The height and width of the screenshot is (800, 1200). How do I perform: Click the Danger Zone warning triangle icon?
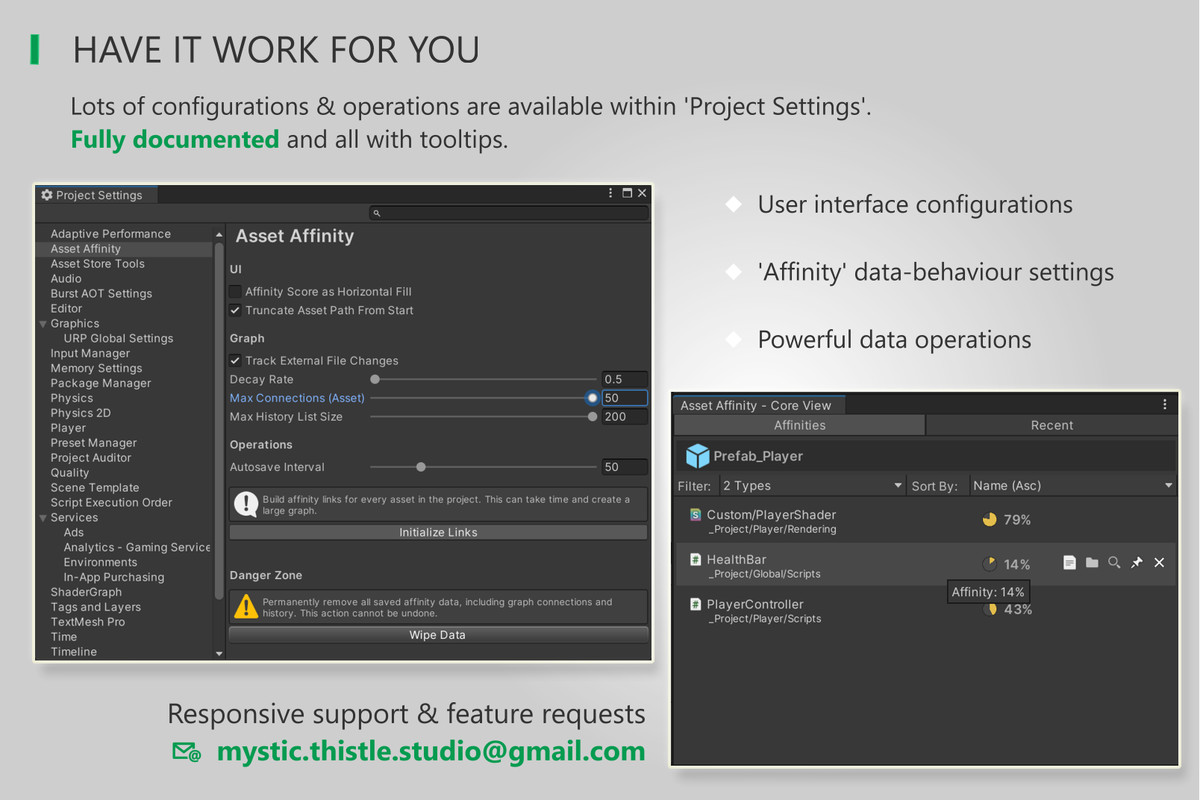coord(246,606)
